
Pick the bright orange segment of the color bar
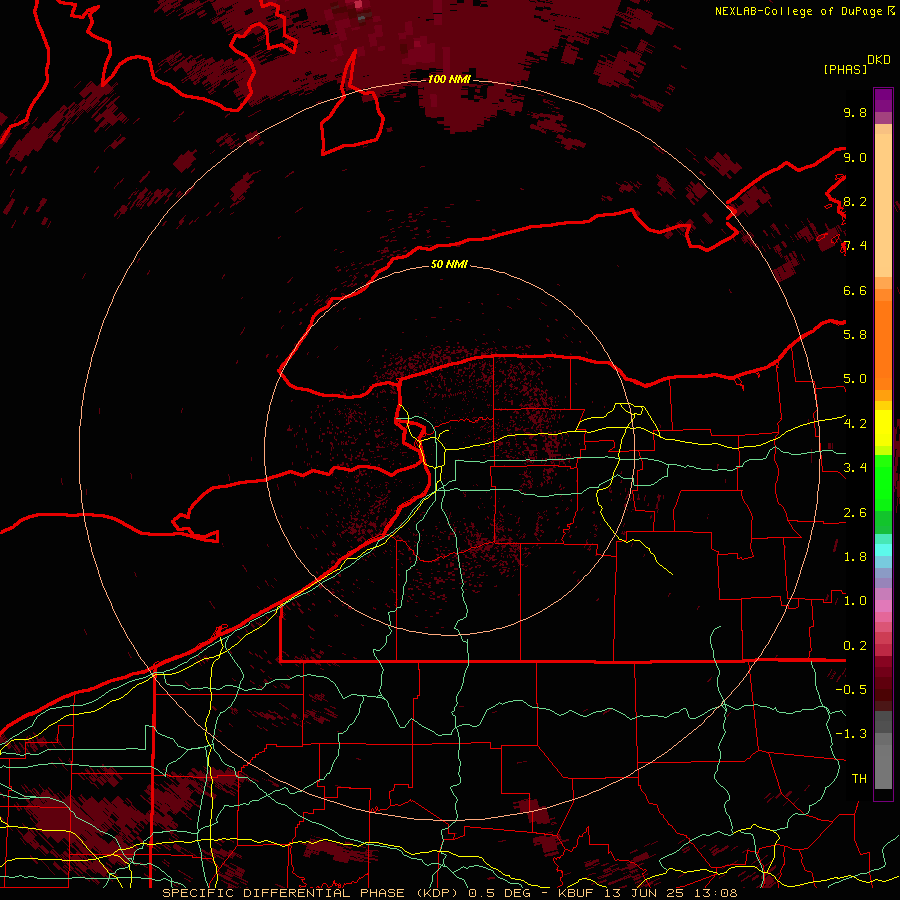coord(883,344)
